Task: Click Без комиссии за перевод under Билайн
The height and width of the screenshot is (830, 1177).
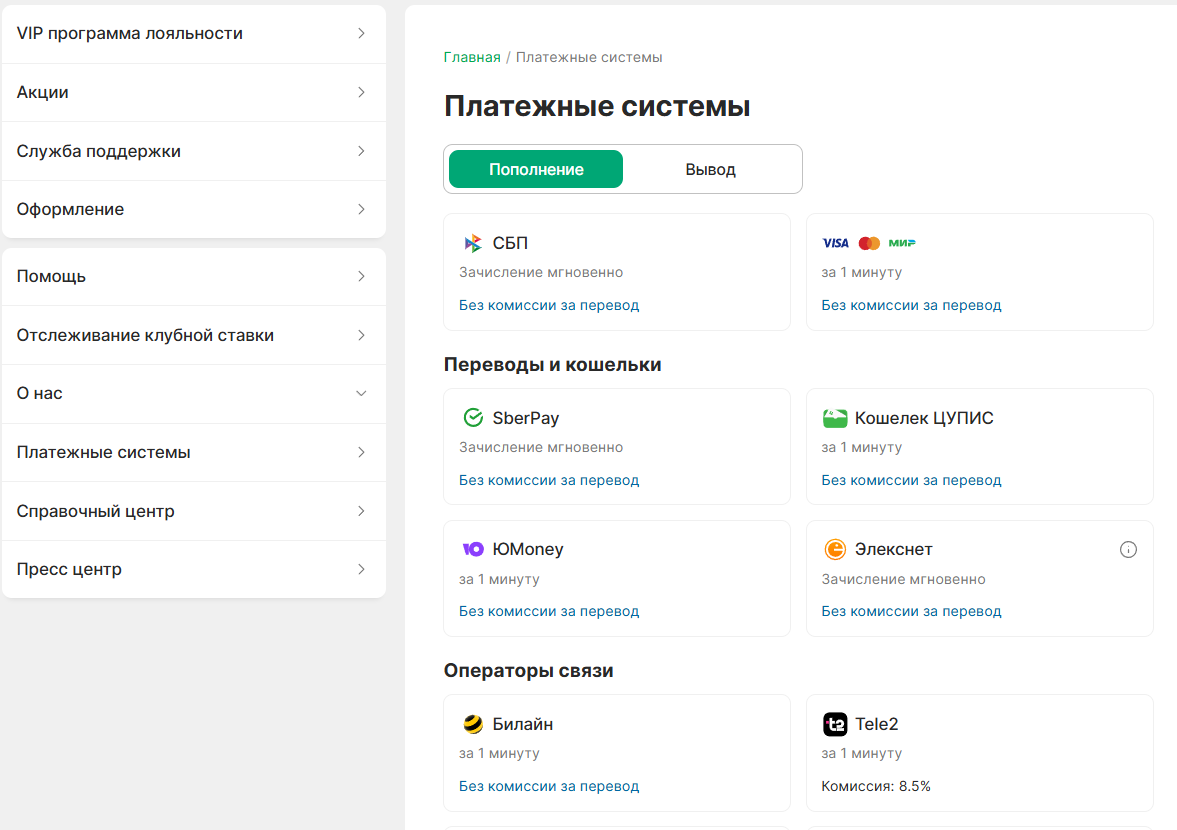Action: coord(549,786)
